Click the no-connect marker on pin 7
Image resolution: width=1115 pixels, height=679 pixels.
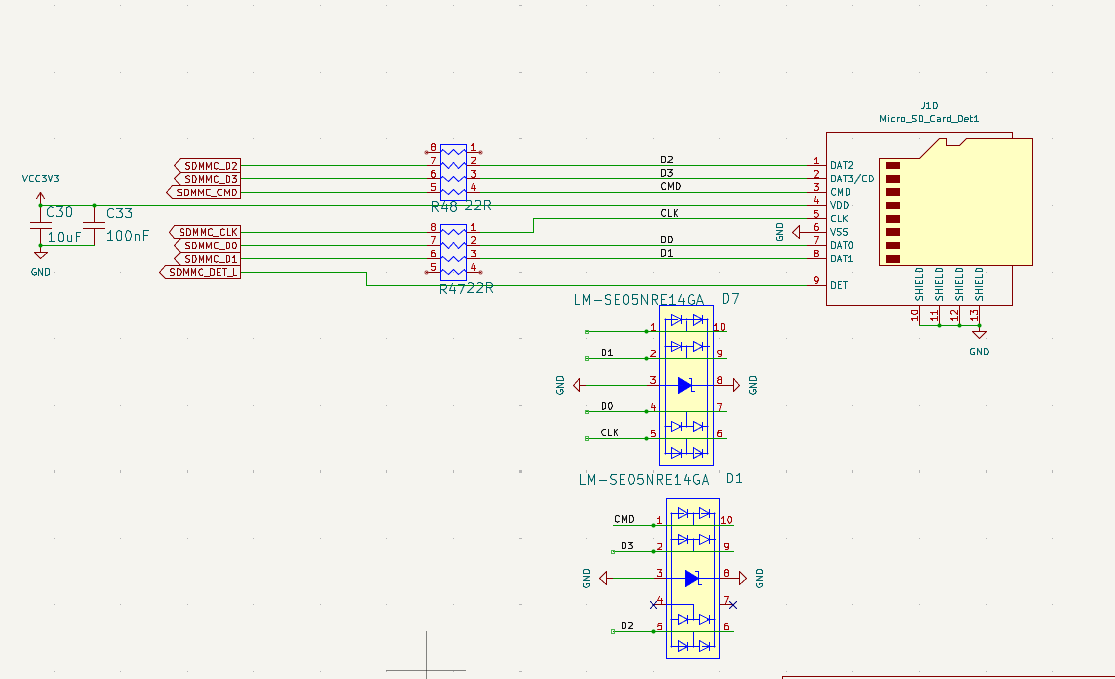732,604
